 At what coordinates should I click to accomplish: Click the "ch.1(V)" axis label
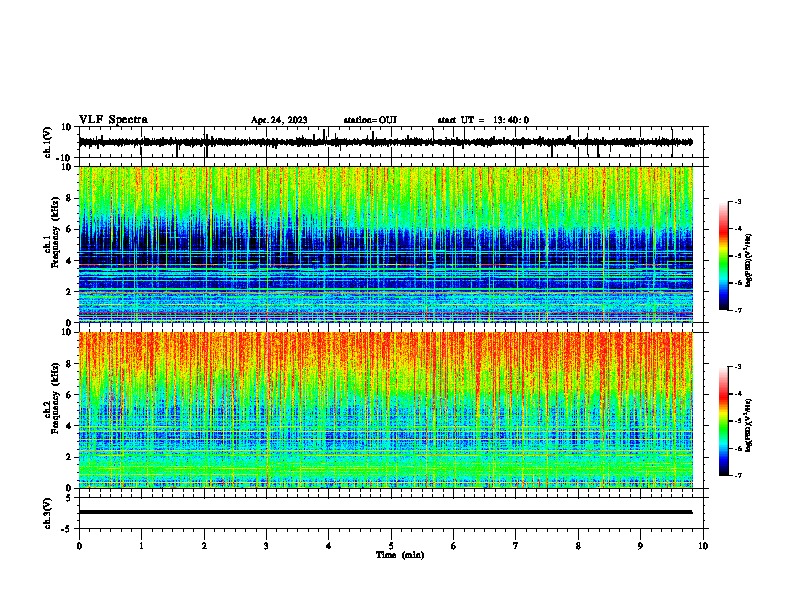[48, 142]
